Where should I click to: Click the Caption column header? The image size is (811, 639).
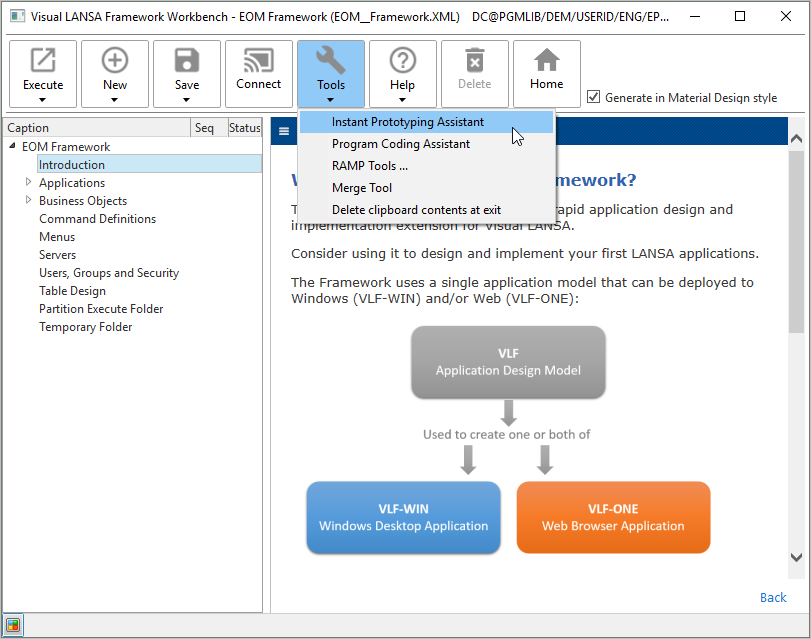click(97, 128)
